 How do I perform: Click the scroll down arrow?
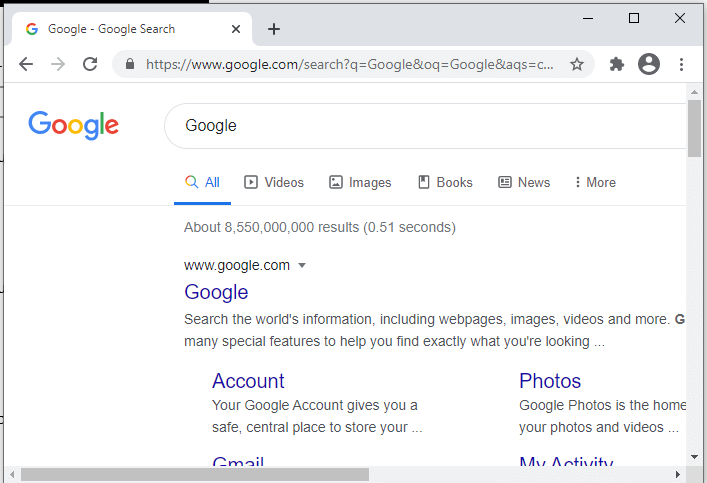tap(694, 457)
